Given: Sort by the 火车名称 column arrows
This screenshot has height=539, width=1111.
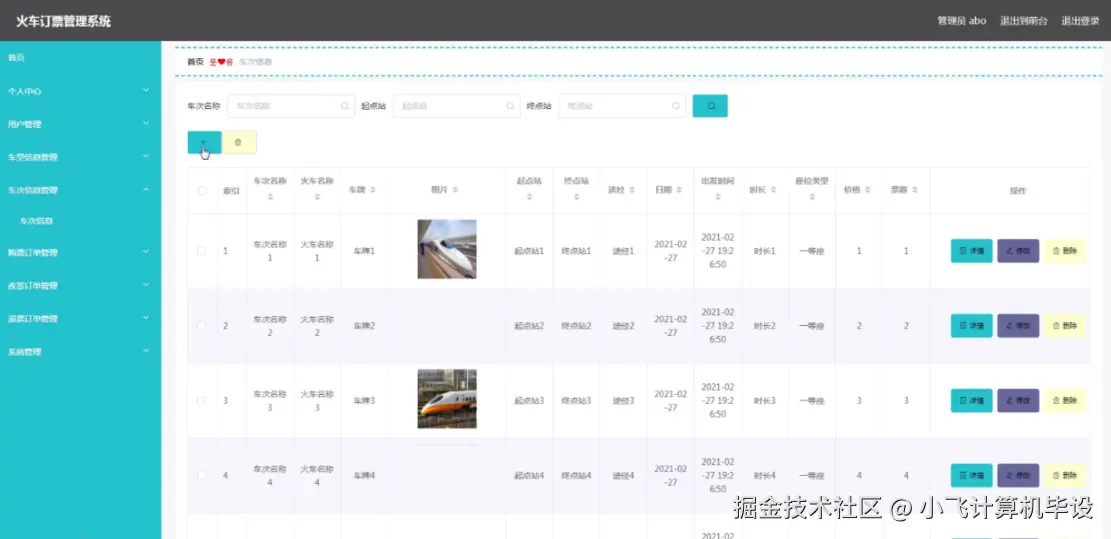Looking at the screenshot, I should pos(317,198).
